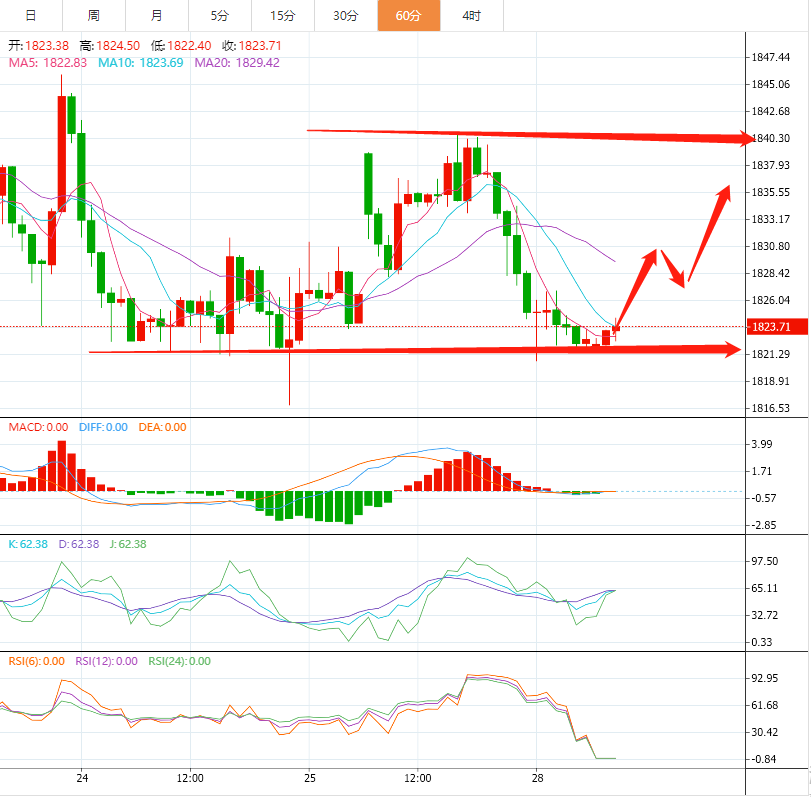Select the 周 weekly timeframe tab

(x=94, y=16)
